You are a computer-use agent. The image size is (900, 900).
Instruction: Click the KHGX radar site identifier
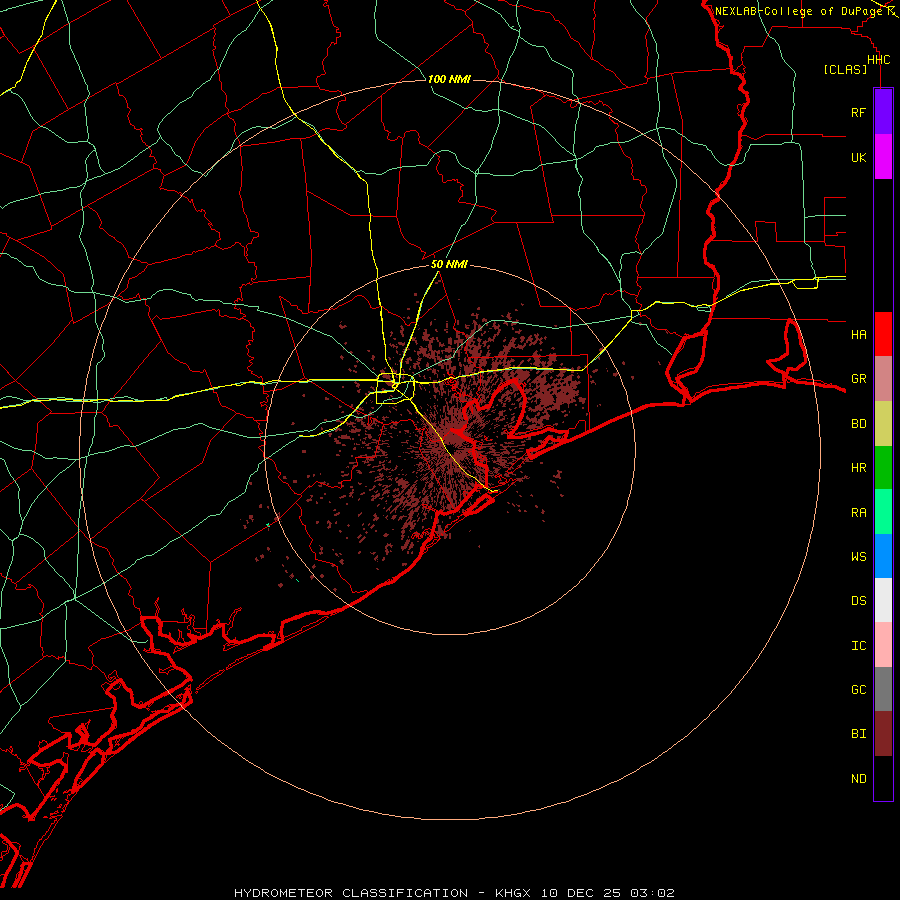(513, 893)
